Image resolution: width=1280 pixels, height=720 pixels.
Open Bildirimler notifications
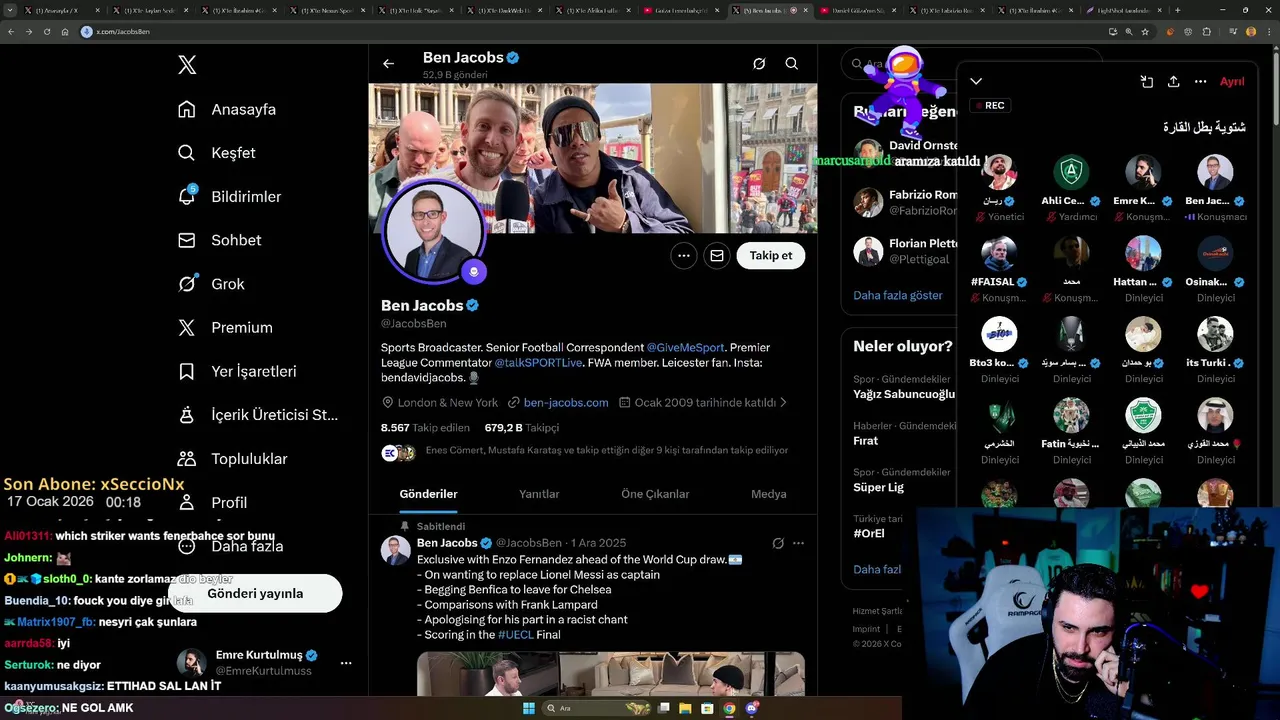tap(229, 197)
